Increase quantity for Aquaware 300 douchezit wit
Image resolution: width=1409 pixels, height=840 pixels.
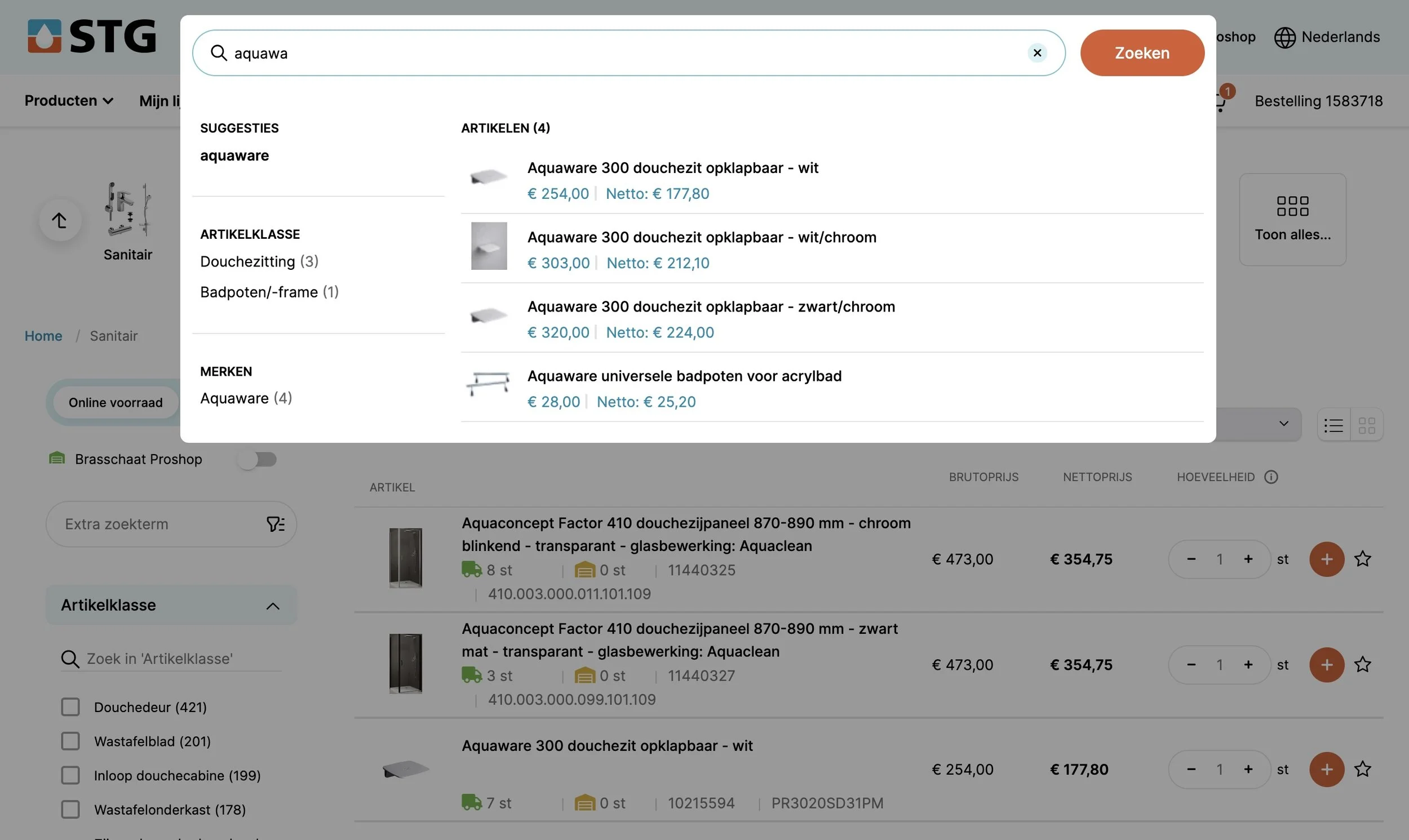(x=1248, y=769)
